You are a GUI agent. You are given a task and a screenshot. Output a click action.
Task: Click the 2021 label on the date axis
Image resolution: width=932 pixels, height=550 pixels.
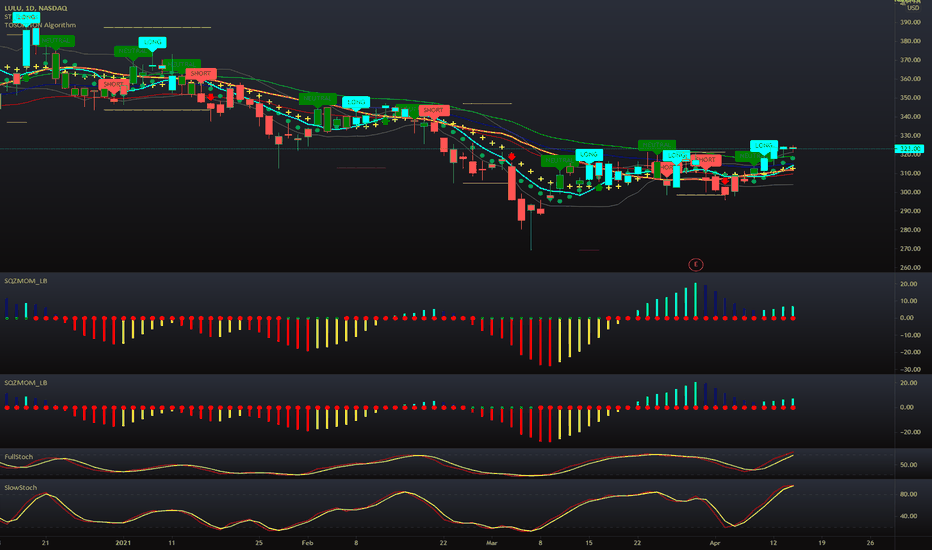pyautogui.click(x=123, y=543)
